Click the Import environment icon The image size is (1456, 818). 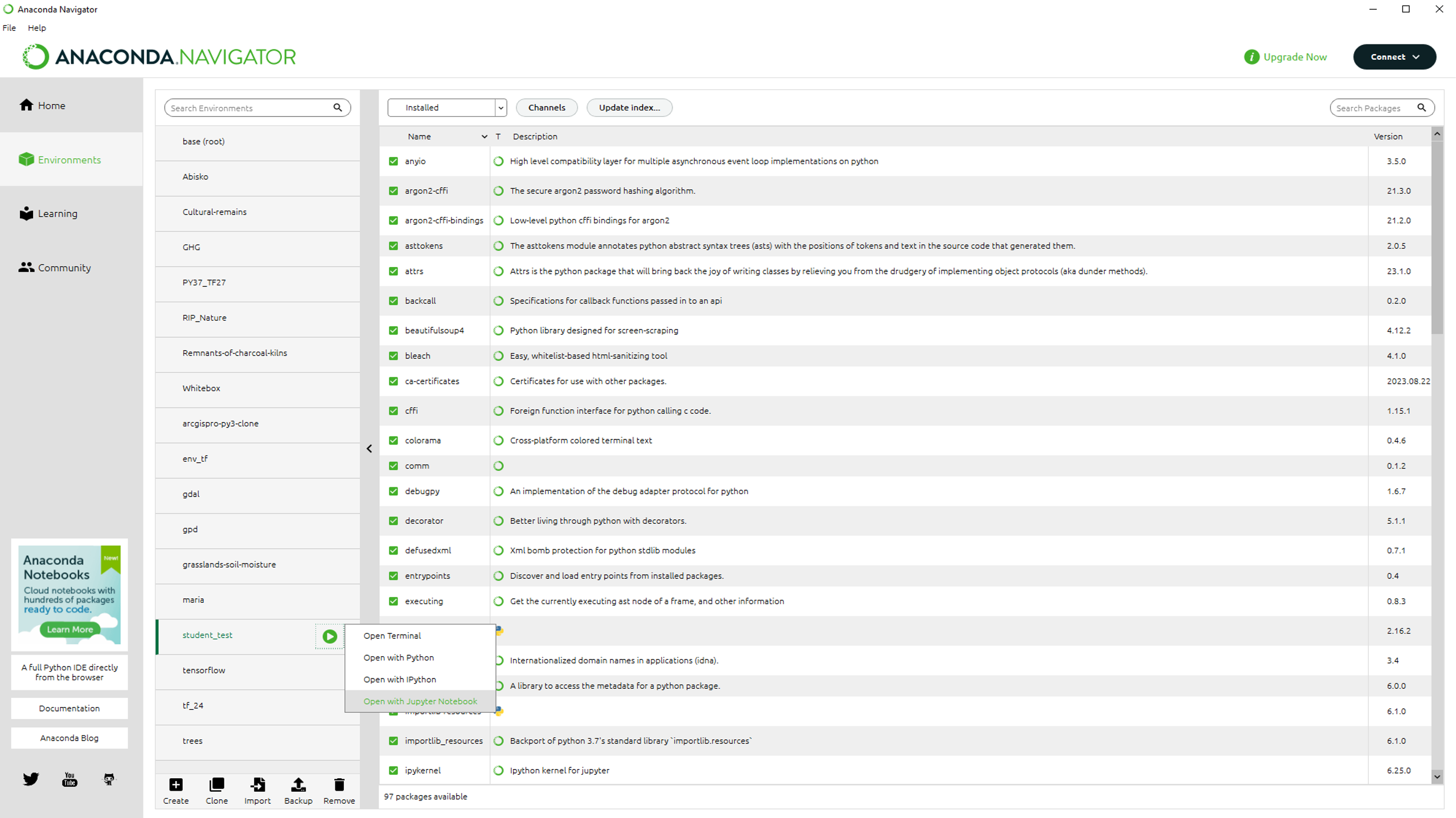257,785
